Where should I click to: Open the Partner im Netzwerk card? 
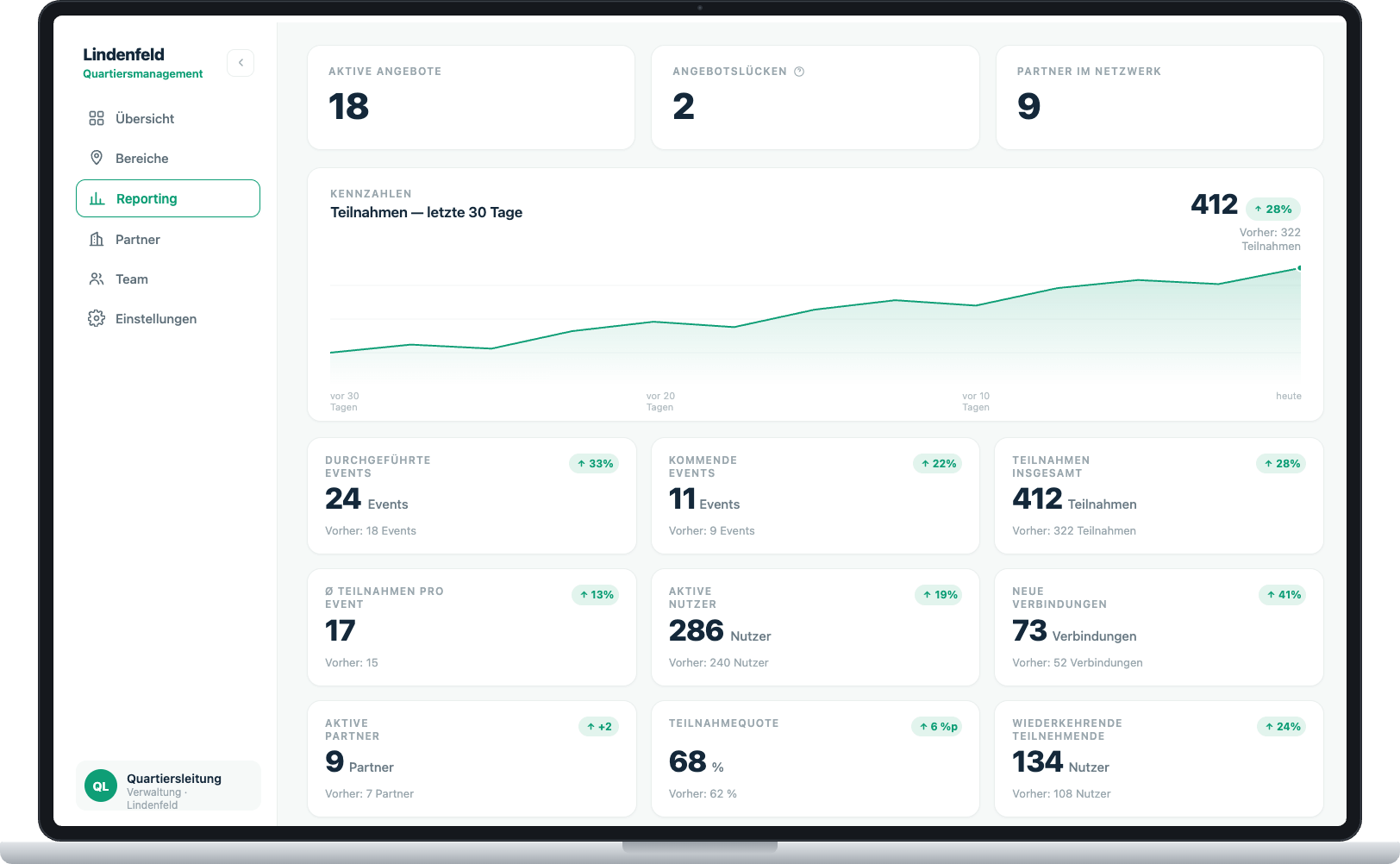(x=1159, y=97)
